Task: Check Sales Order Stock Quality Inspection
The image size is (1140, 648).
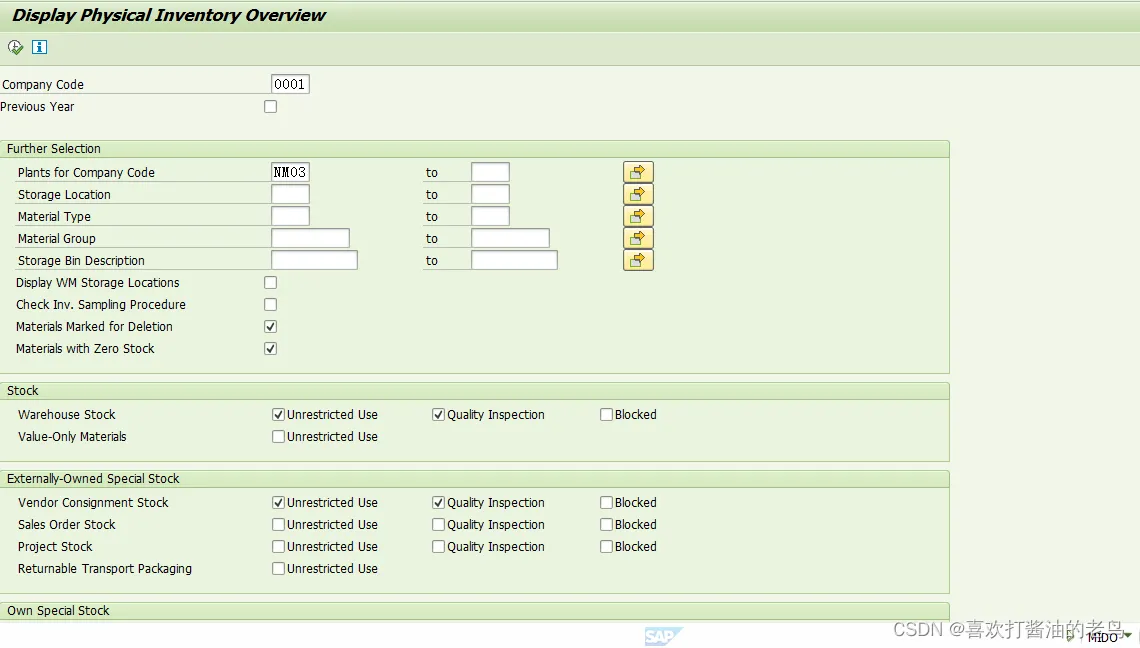Action: [438, 524]
